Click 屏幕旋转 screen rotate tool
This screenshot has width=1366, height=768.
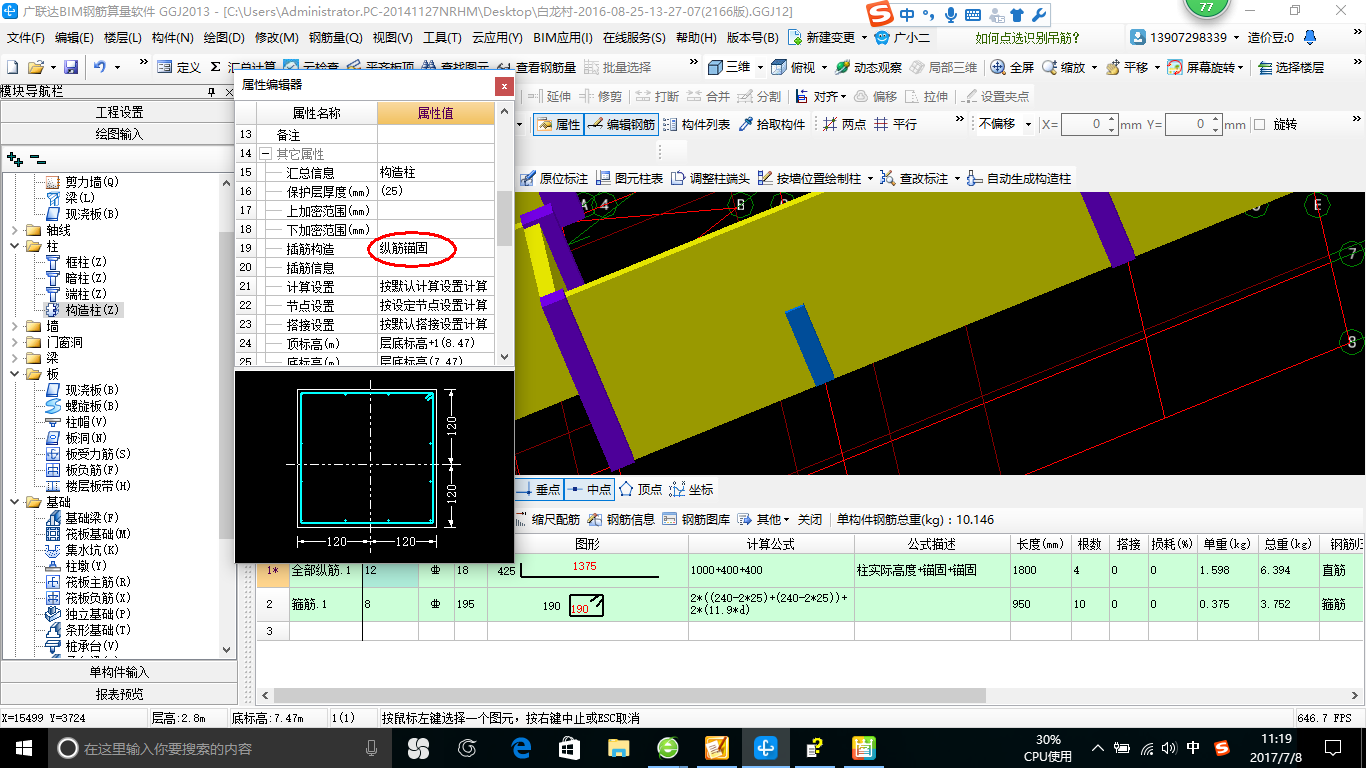click(x=1203, y=67)
